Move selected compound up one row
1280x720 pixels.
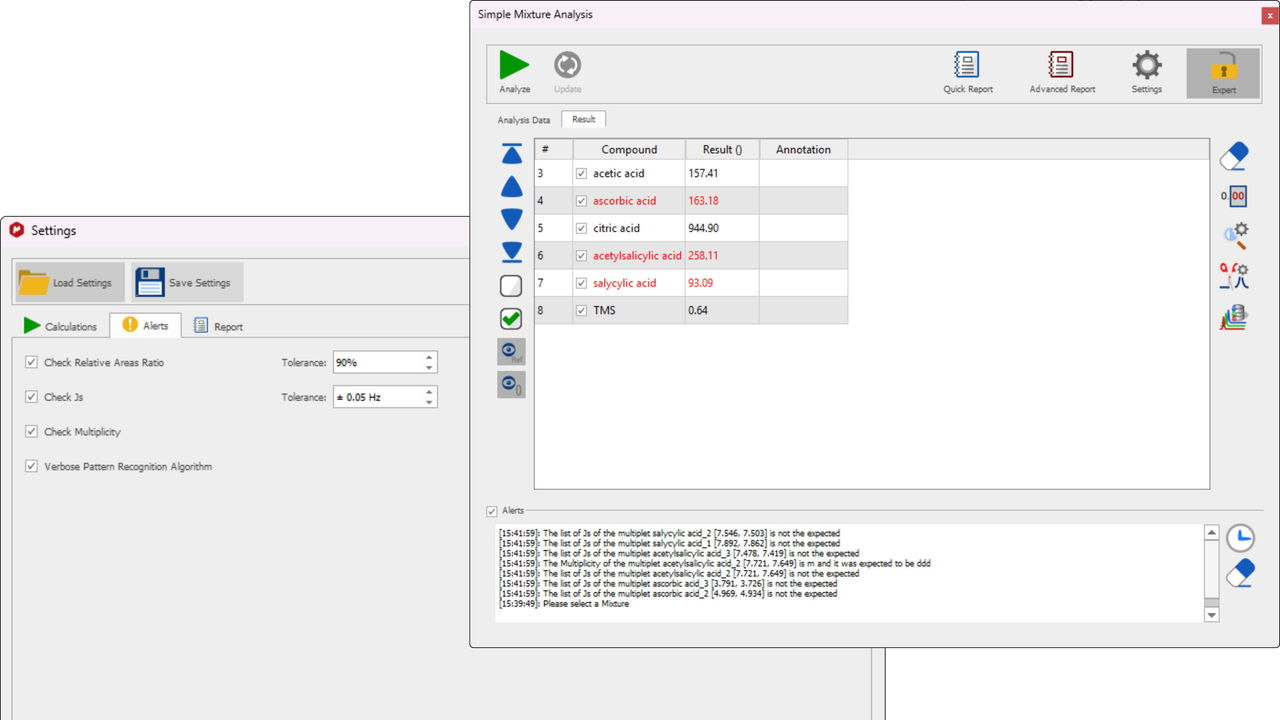click(511, 187)
